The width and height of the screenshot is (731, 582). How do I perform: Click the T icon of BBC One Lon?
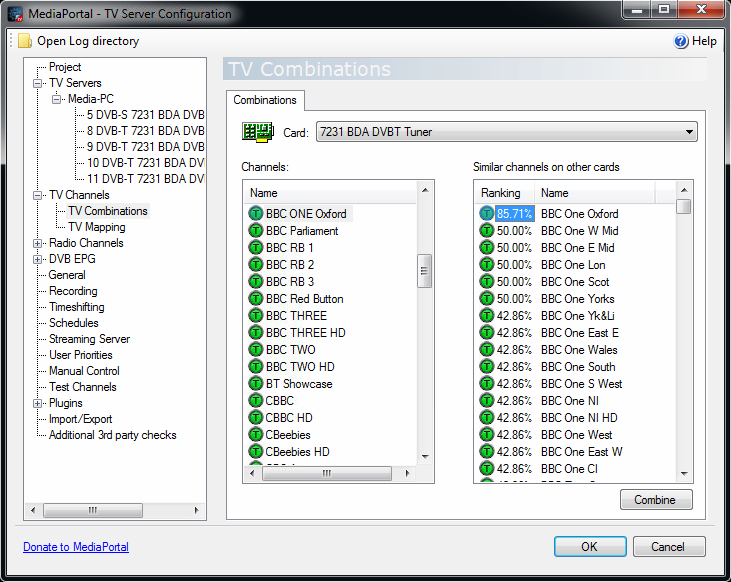click(x=486, y=265)
